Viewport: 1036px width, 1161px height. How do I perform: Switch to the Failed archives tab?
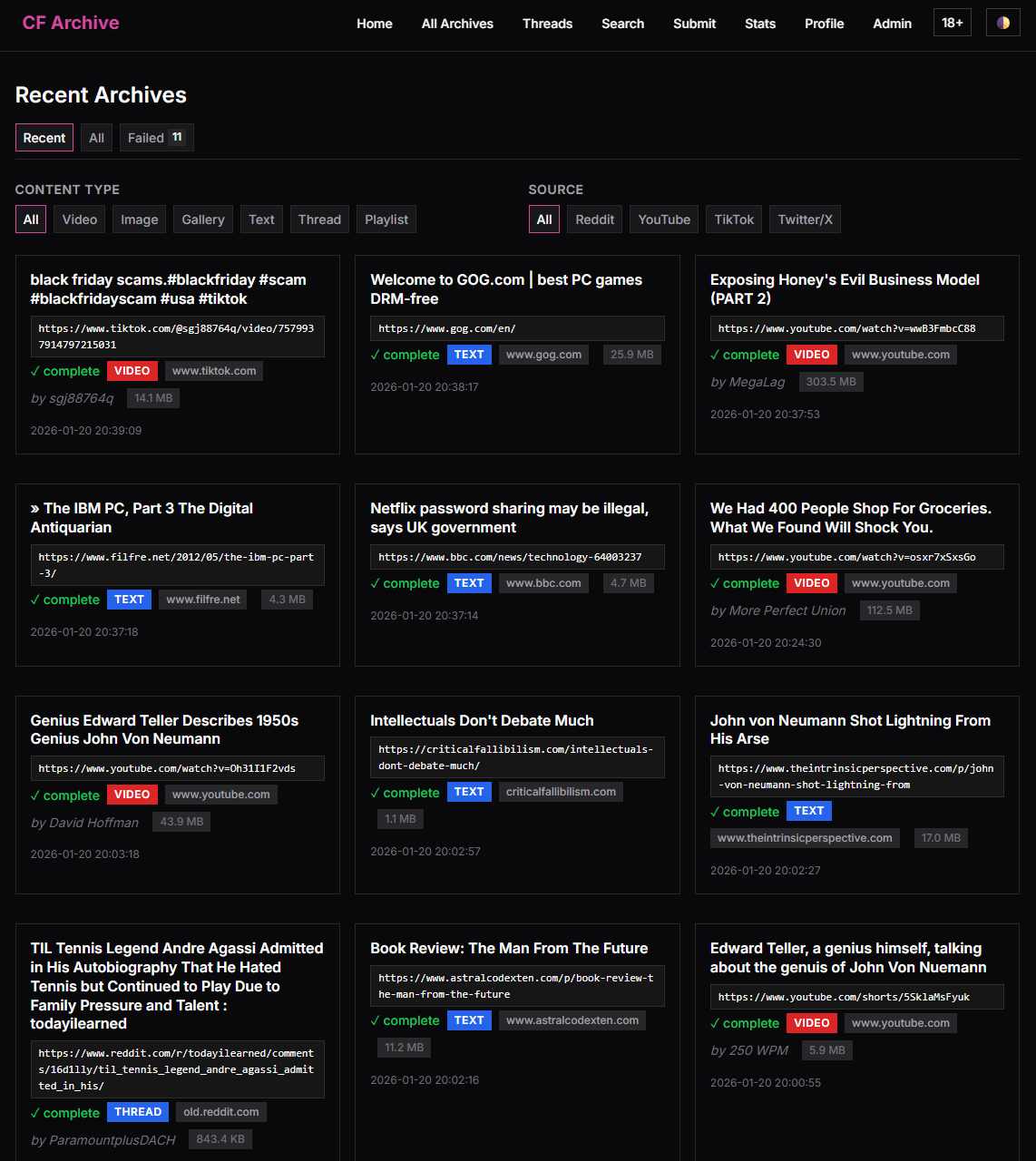[156, 138]
